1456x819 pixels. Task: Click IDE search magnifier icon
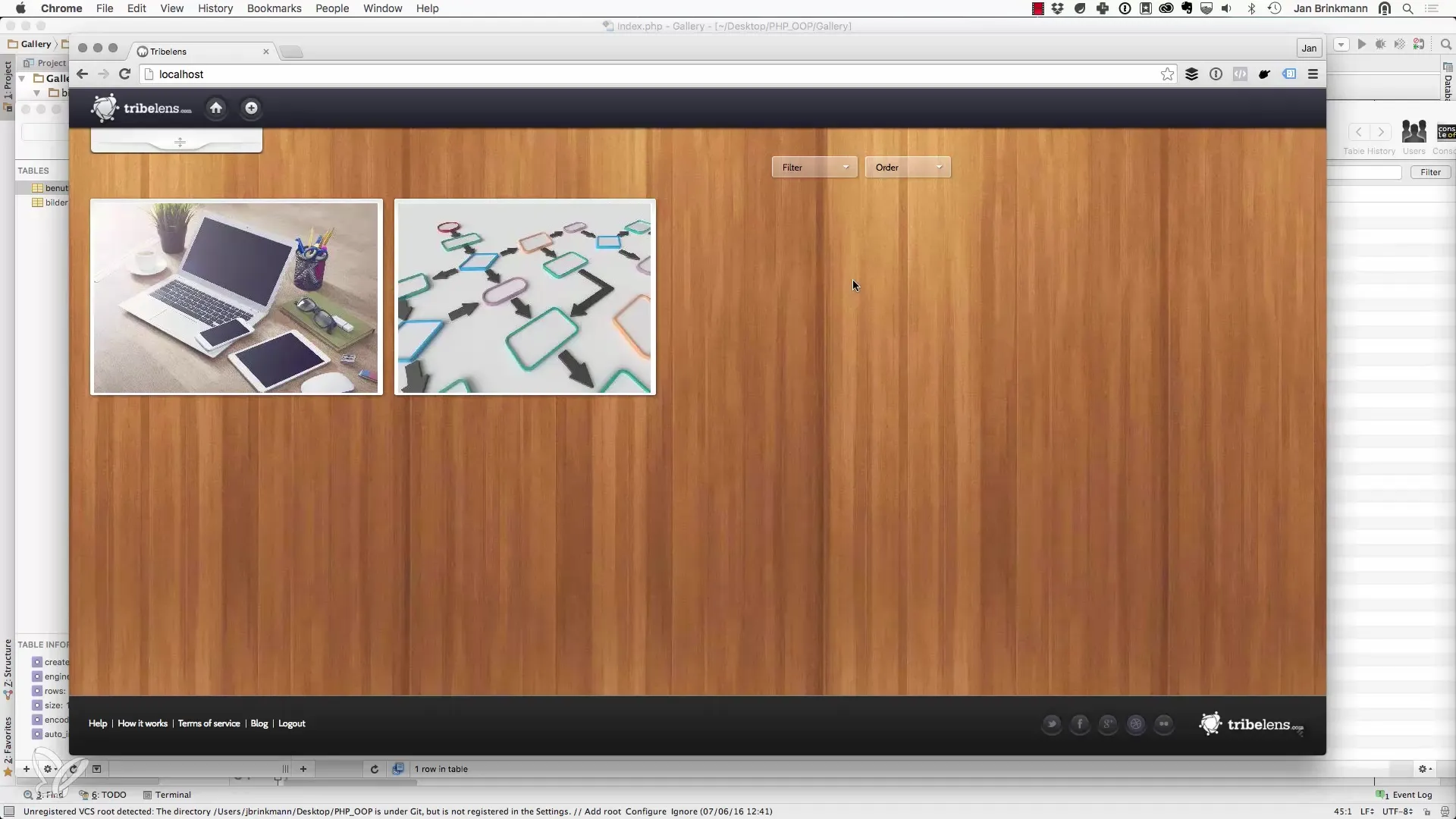[x=1445, y=45]
